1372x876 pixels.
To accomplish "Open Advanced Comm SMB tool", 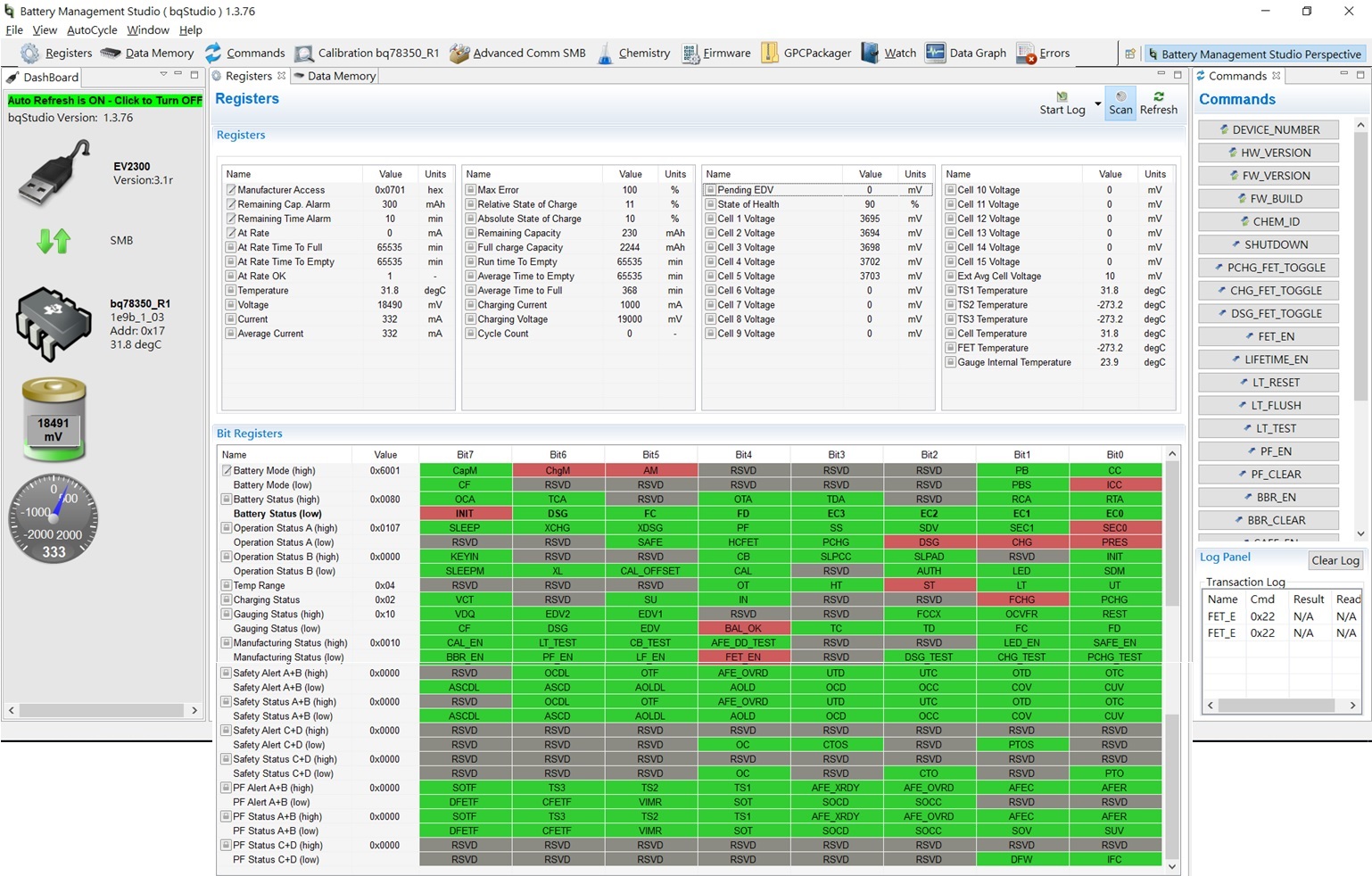I will coord(517,54).
